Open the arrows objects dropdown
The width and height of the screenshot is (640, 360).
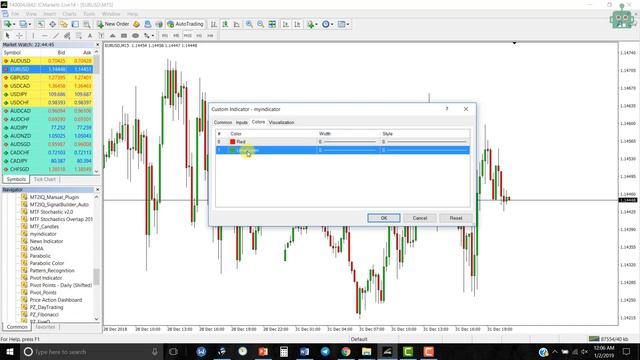tap(149, 36)
